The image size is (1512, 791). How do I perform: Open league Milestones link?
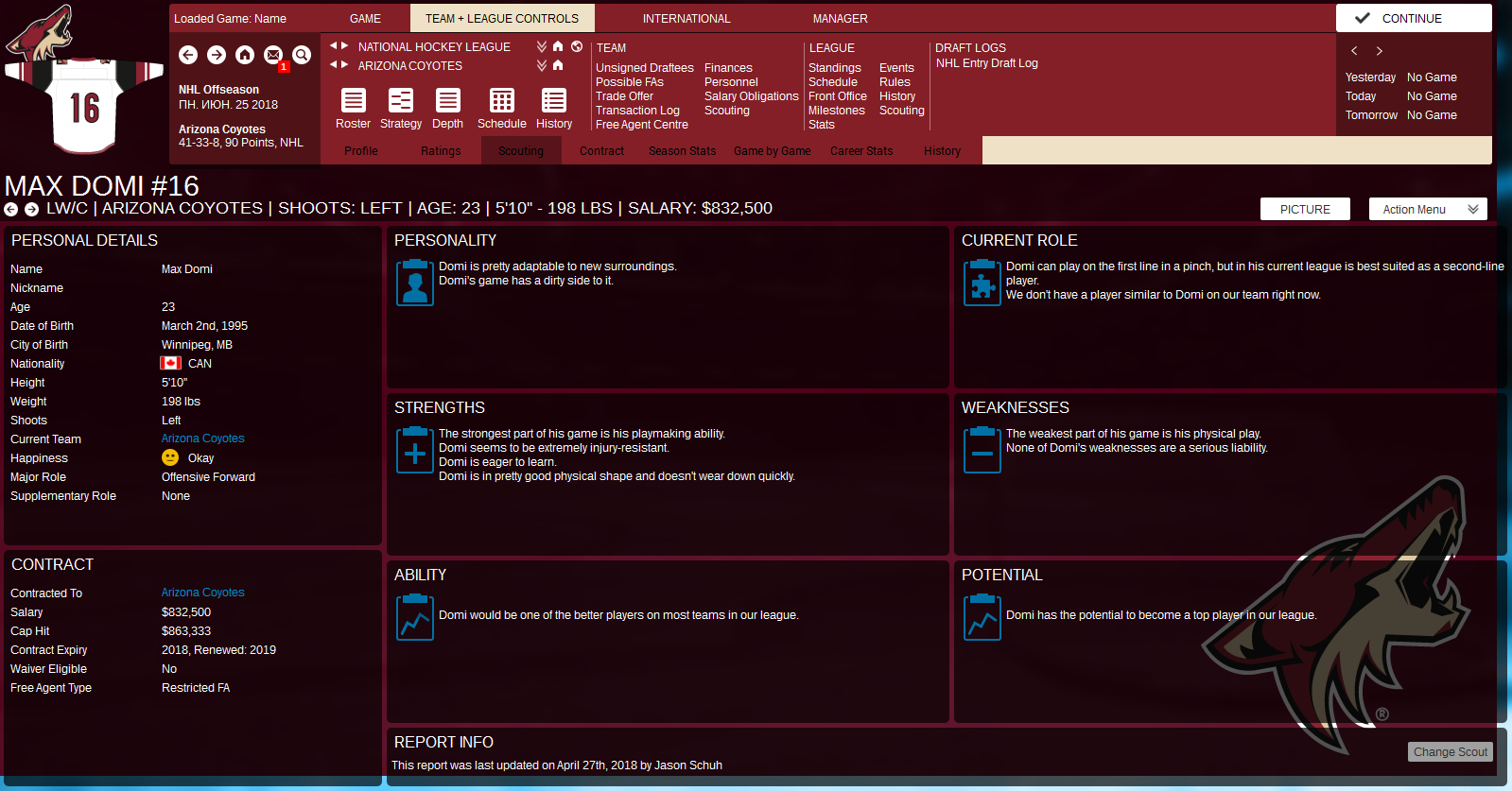click(x=837, y=111)
